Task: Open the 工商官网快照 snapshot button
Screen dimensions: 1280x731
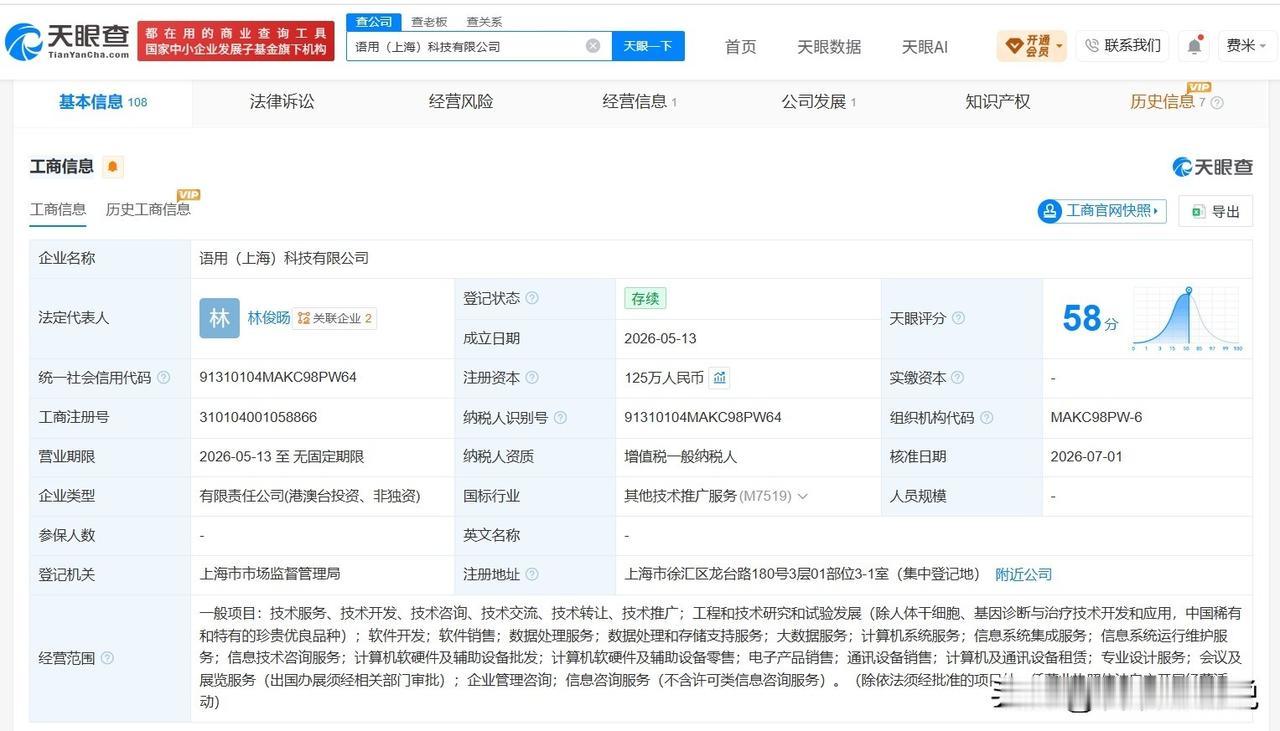Action: [1102, 211]
